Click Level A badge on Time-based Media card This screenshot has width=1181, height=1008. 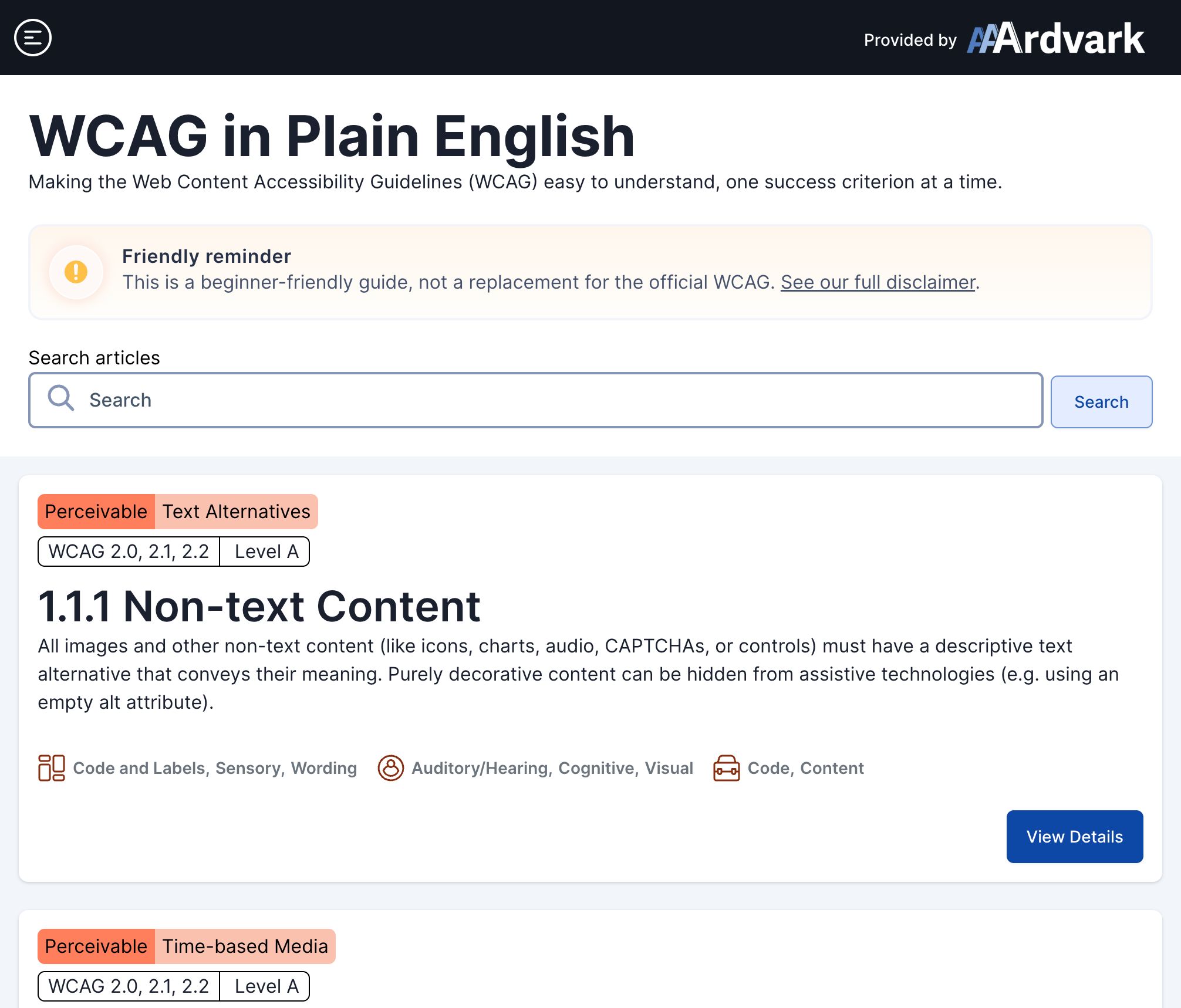(x=265, y=986)
